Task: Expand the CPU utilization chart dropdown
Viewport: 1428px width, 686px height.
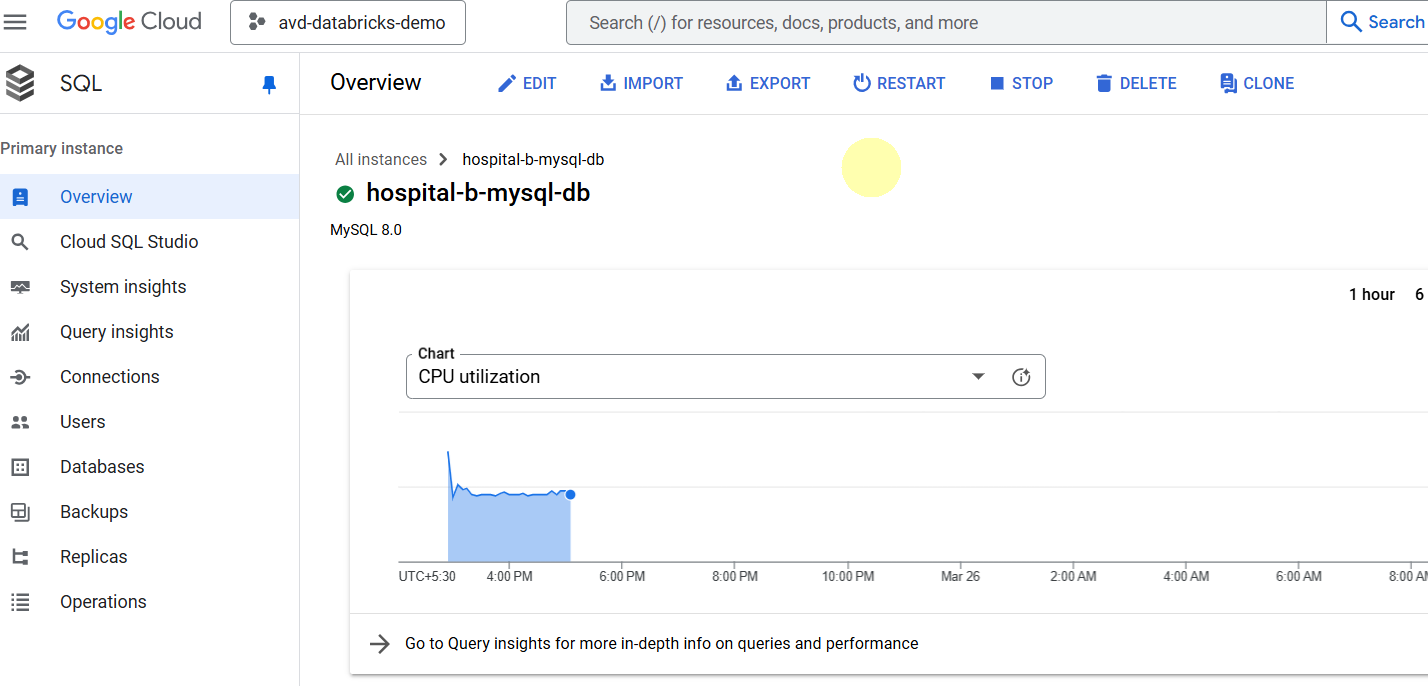Action: click(x=978, y=377)
